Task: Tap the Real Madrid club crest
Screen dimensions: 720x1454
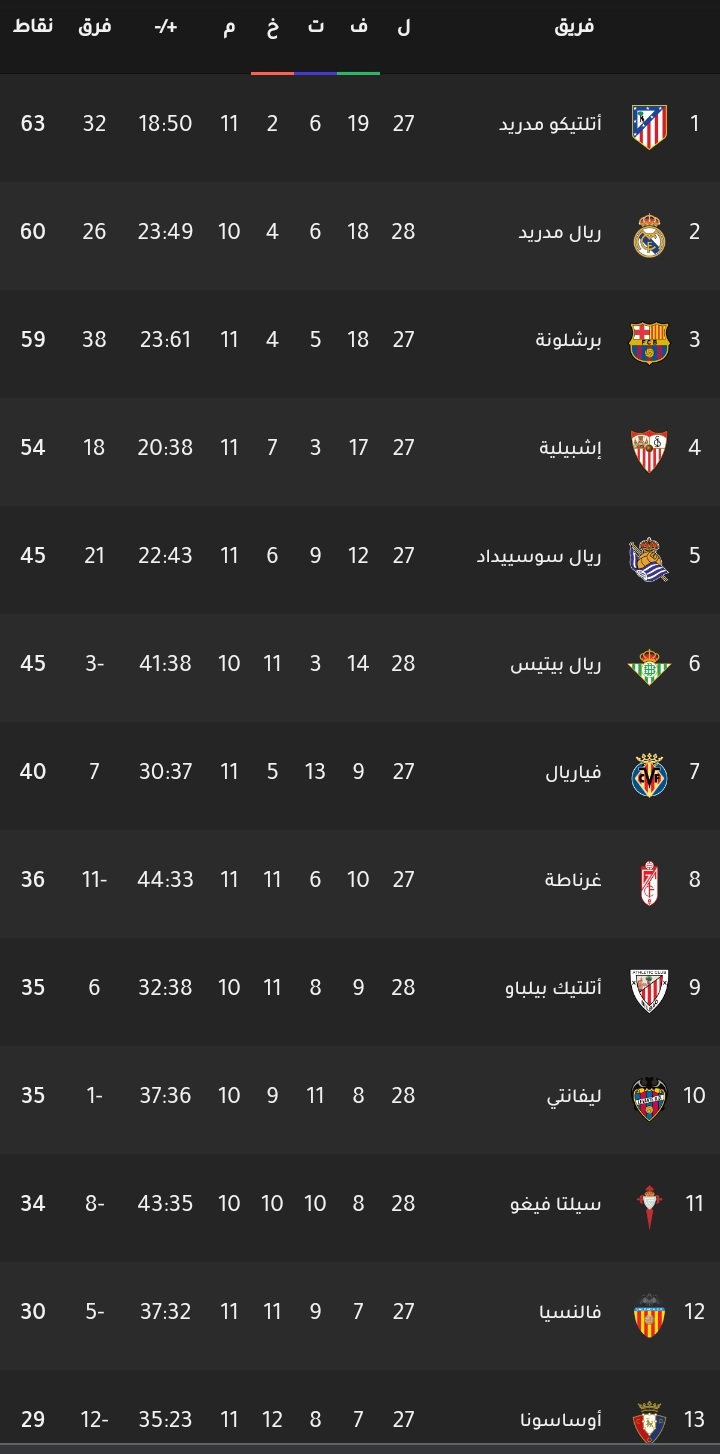Action: [x=649, y=235]
